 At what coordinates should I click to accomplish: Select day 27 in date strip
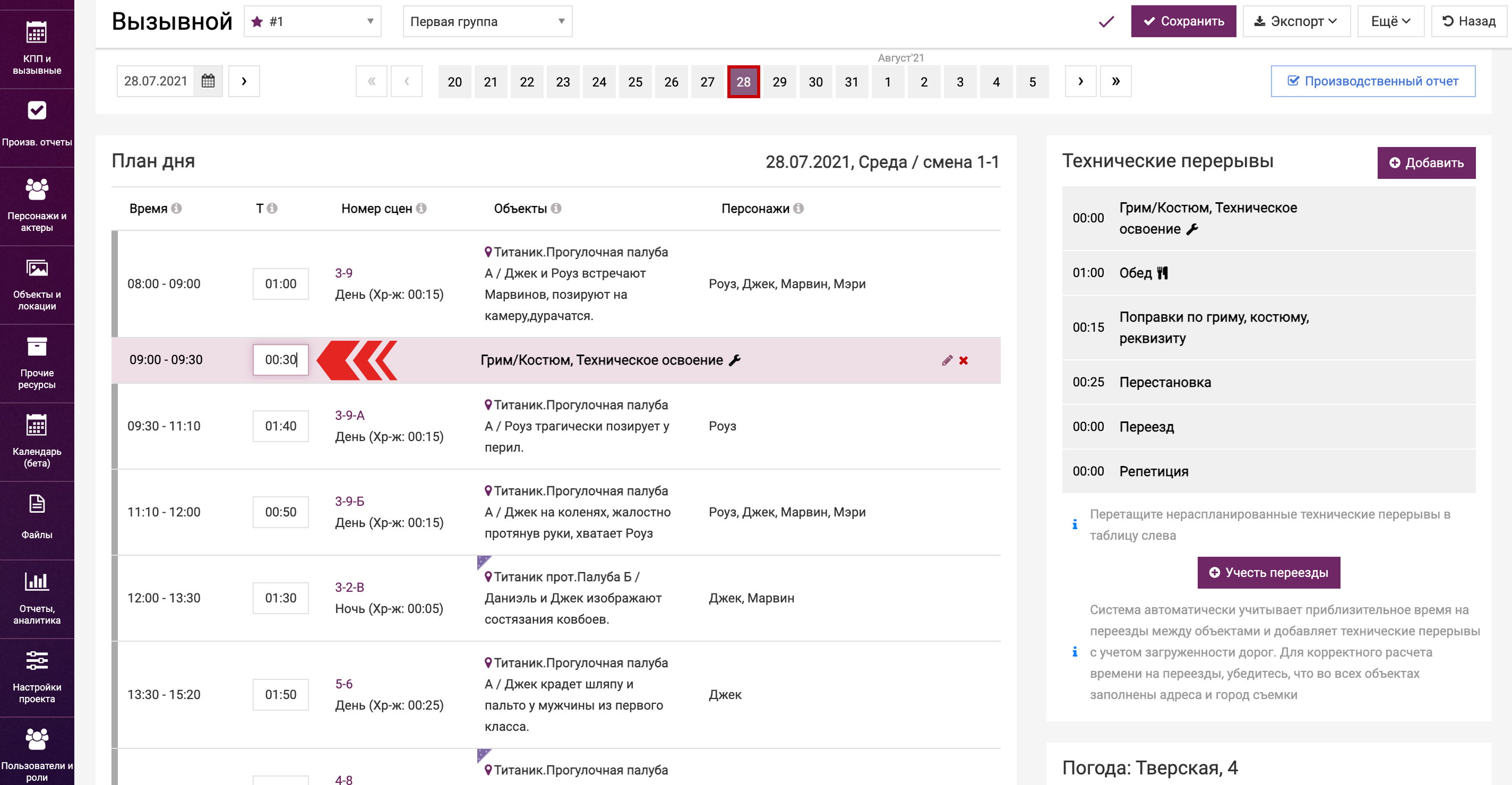tap(707, 82)
